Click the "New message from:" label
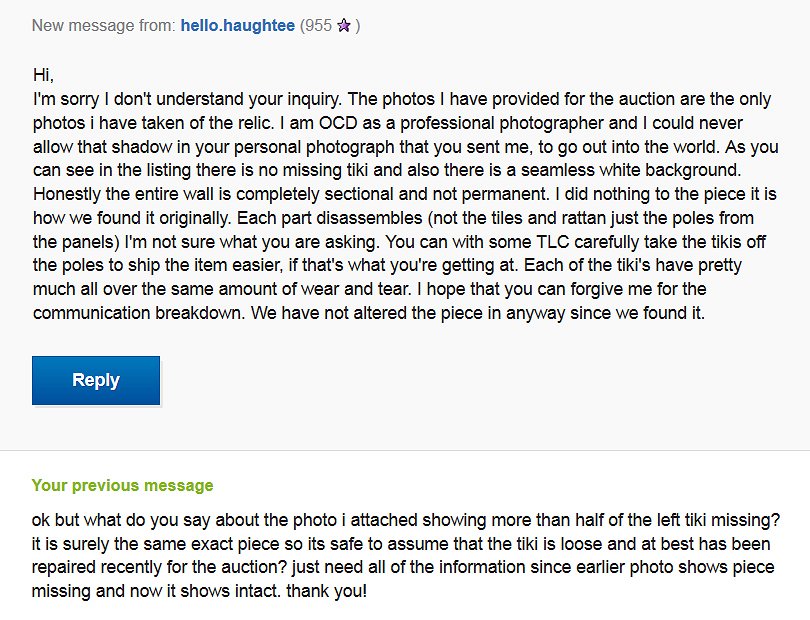 104,25
